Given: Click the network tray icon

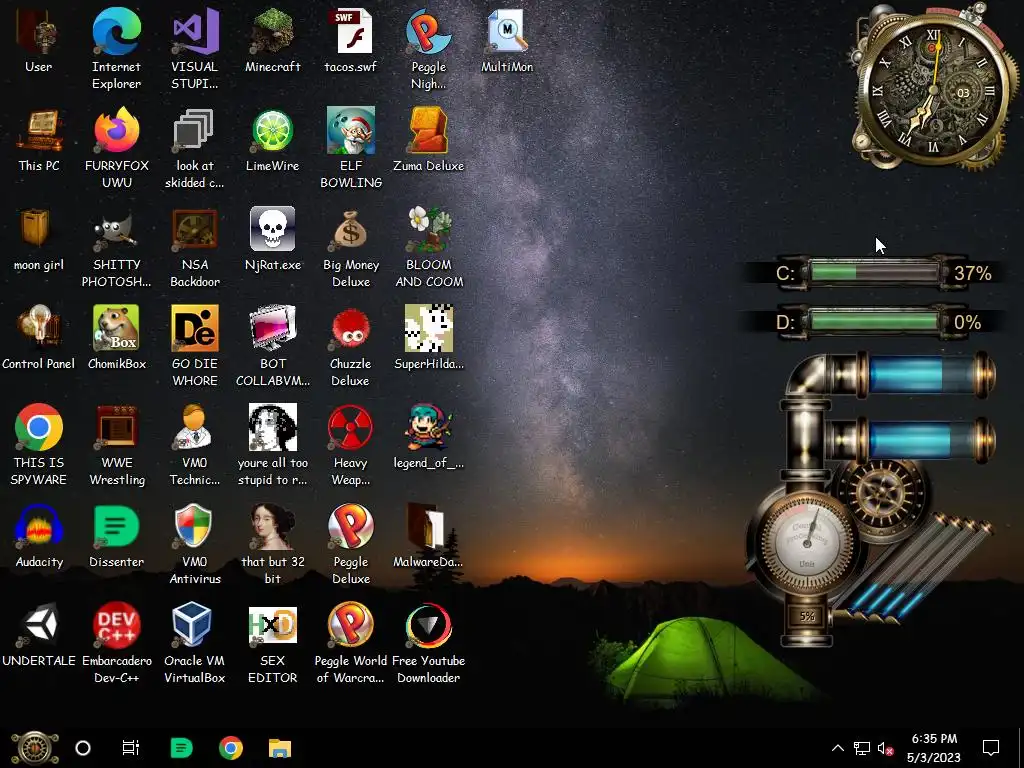Looking at the screenshot, I should click(x=861, y=748).
